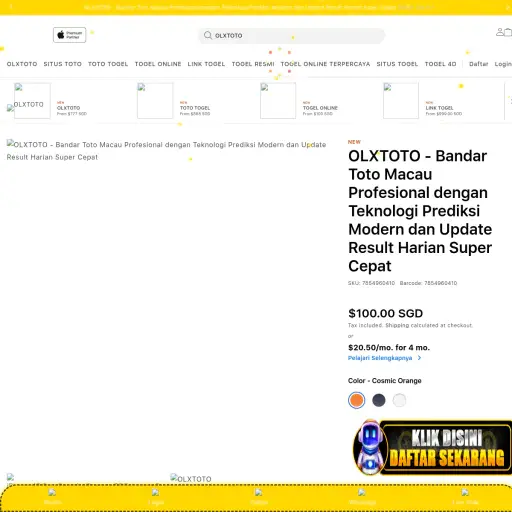Open the TOTO TOGEL product thumbnail

[x=155, y=101]
